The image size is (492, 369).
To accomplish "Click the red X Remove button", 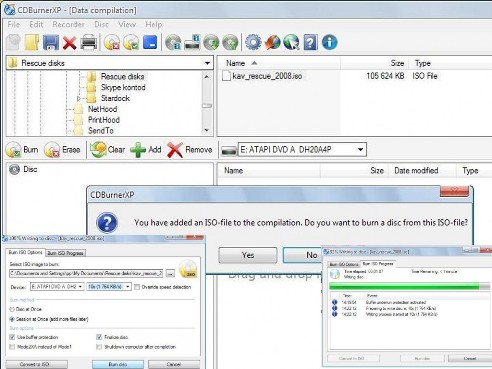I will click(x=190, y=150).
